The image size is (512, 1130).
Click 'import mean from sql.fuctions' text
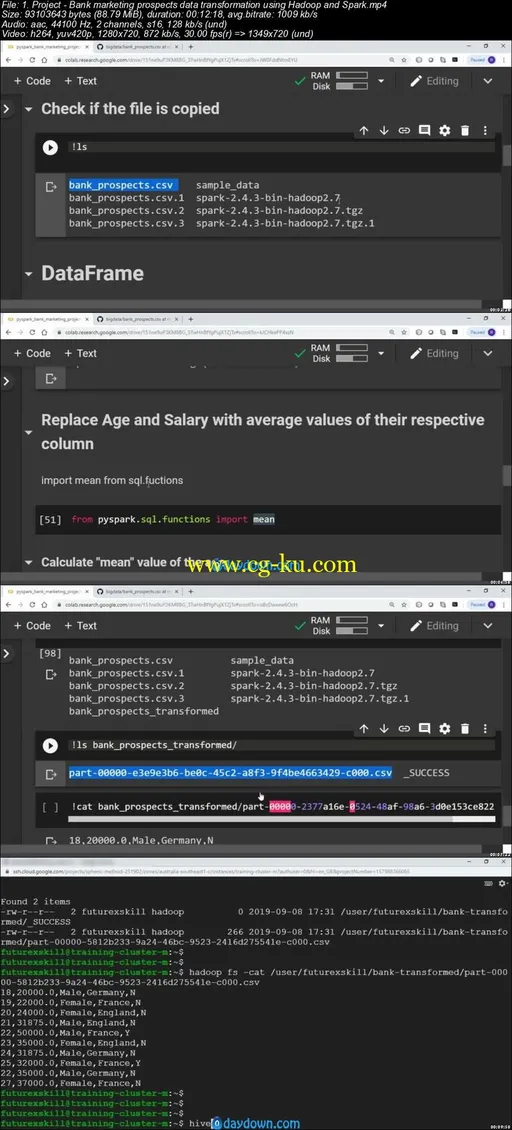click(112, 480)
